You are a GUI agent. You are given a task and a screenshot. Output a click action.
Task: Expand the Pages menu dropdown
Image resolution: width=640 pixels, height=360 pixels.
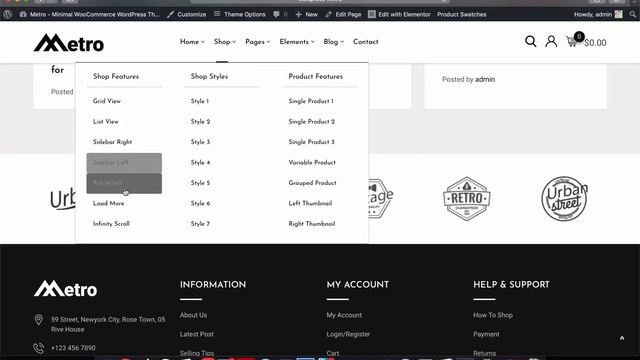point(258,42)
